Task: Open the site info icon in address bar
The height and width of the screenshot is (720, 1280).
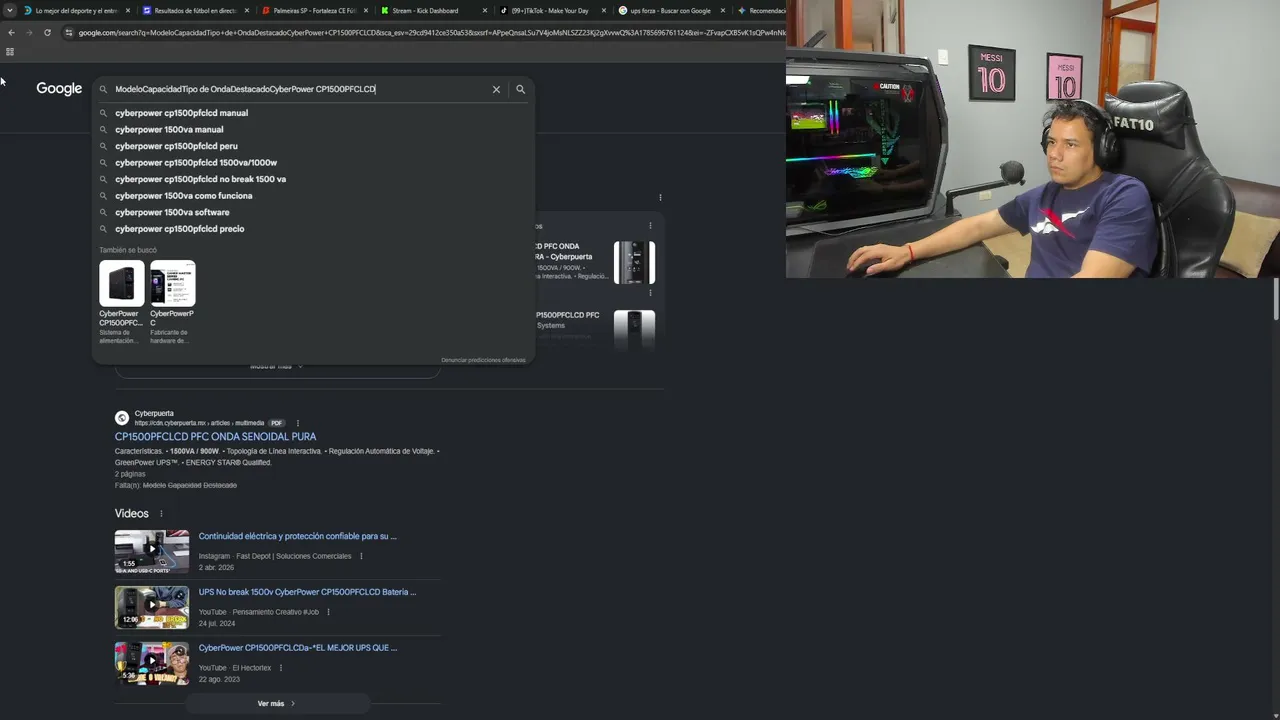Action: point(68,32)
